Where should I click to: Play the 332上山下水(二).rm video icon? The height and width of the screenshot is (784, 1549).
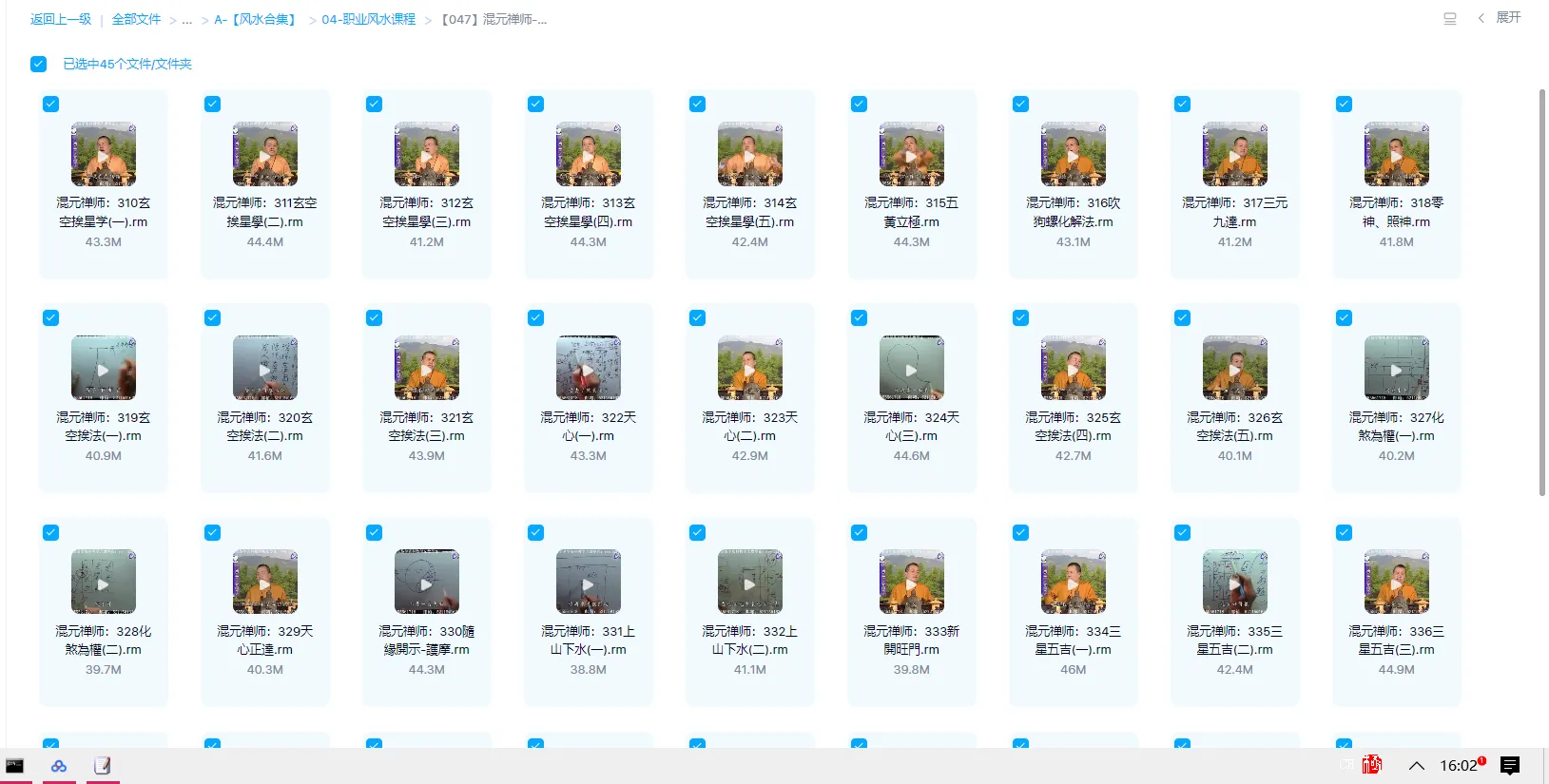tap(750, 582)
